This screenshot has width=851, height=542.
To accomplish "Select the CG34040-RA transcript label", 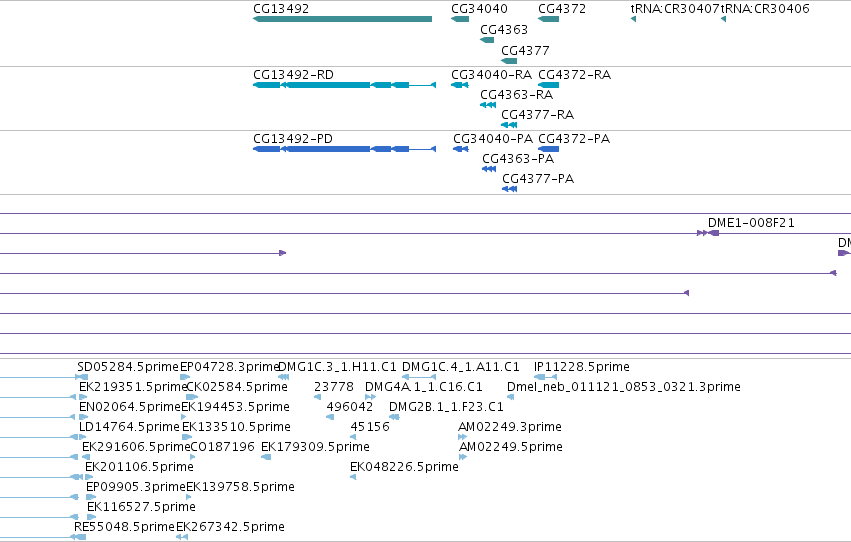I will 491,75.
